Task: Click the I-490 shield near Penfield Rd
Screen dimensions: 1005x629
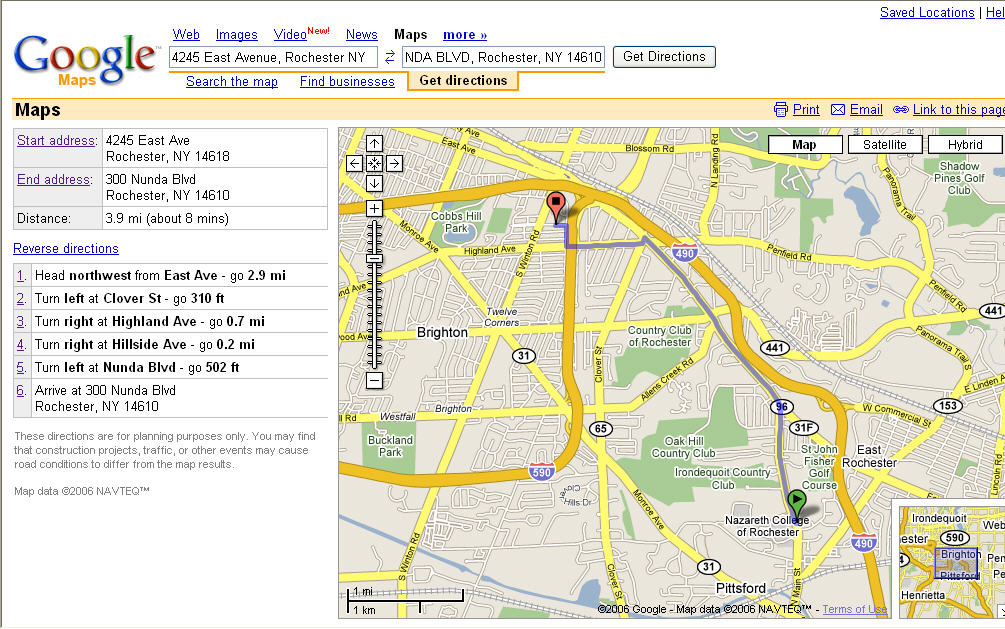Action: pos(685,252)
